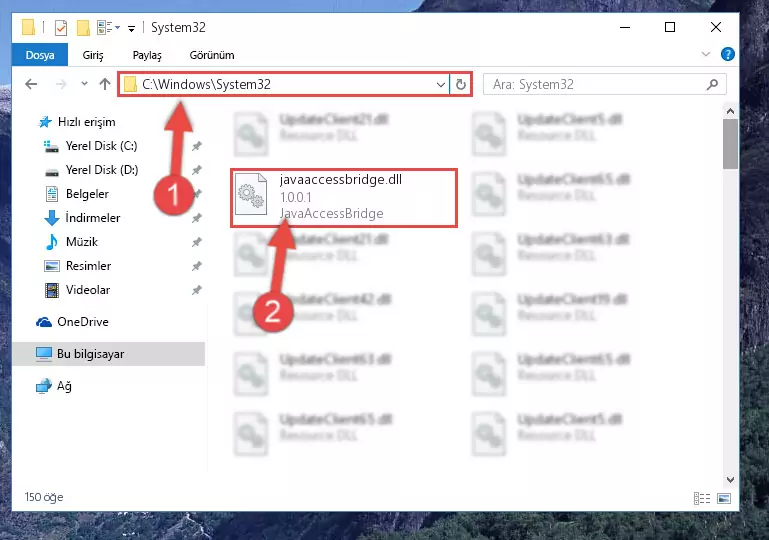This screenshot has width=769, height=540.
Task: Maximize the System32 window
Action: click(670, 27)
